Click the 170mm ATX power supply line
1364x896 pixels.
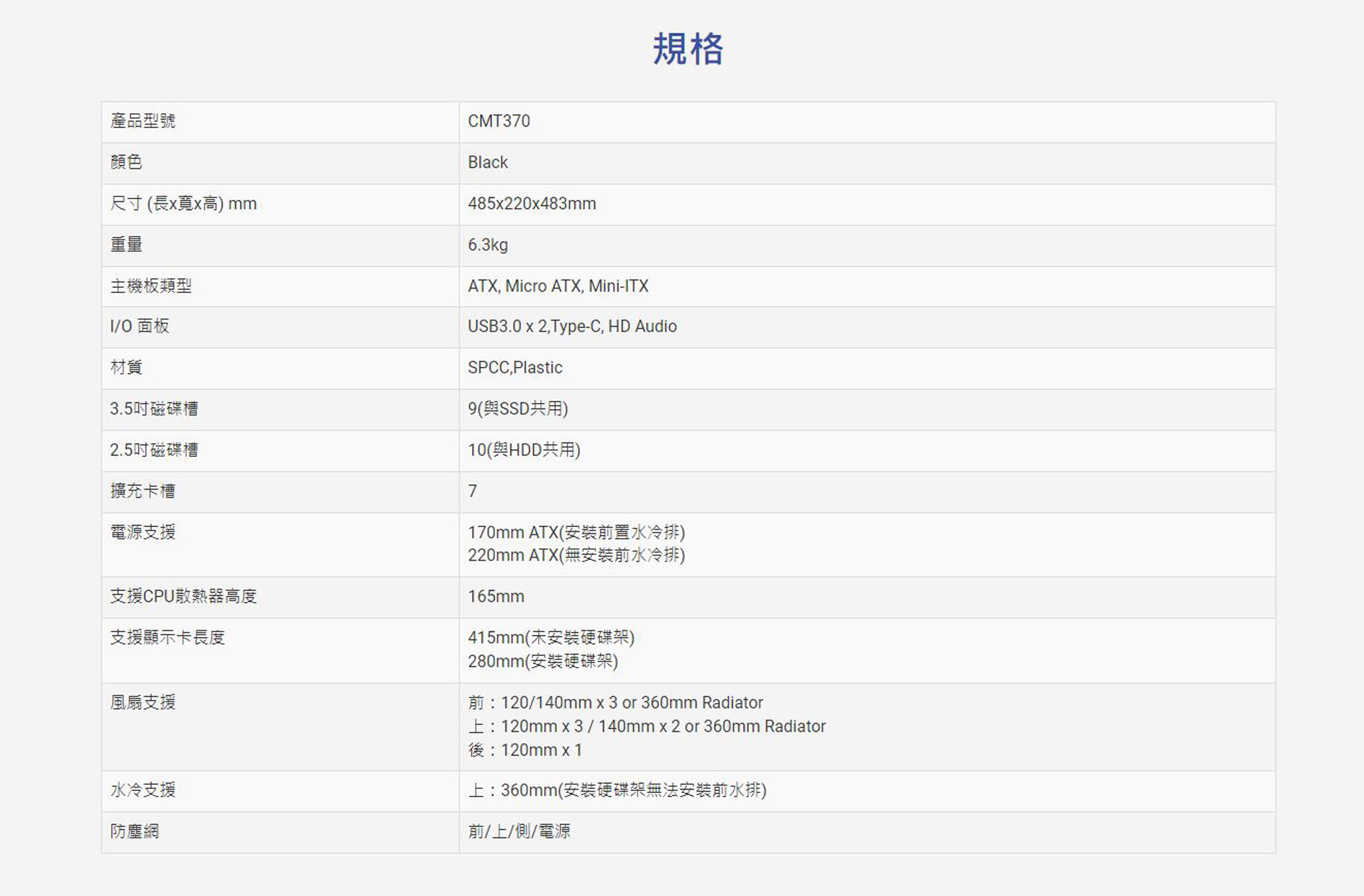[x=576, y=532]
